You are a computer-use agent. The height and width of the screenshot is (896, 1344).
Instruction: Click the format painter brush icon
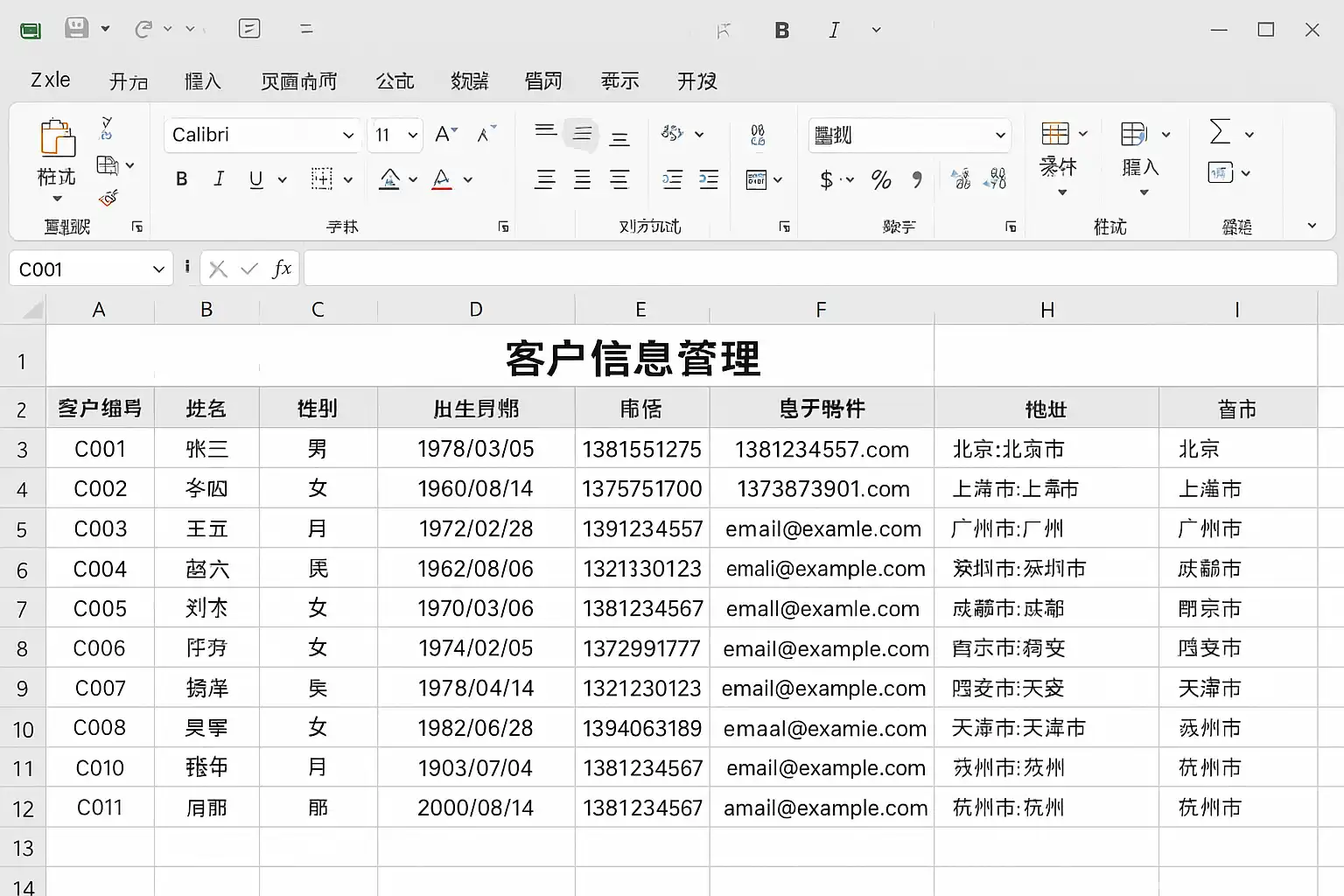[x=108, y=199]
